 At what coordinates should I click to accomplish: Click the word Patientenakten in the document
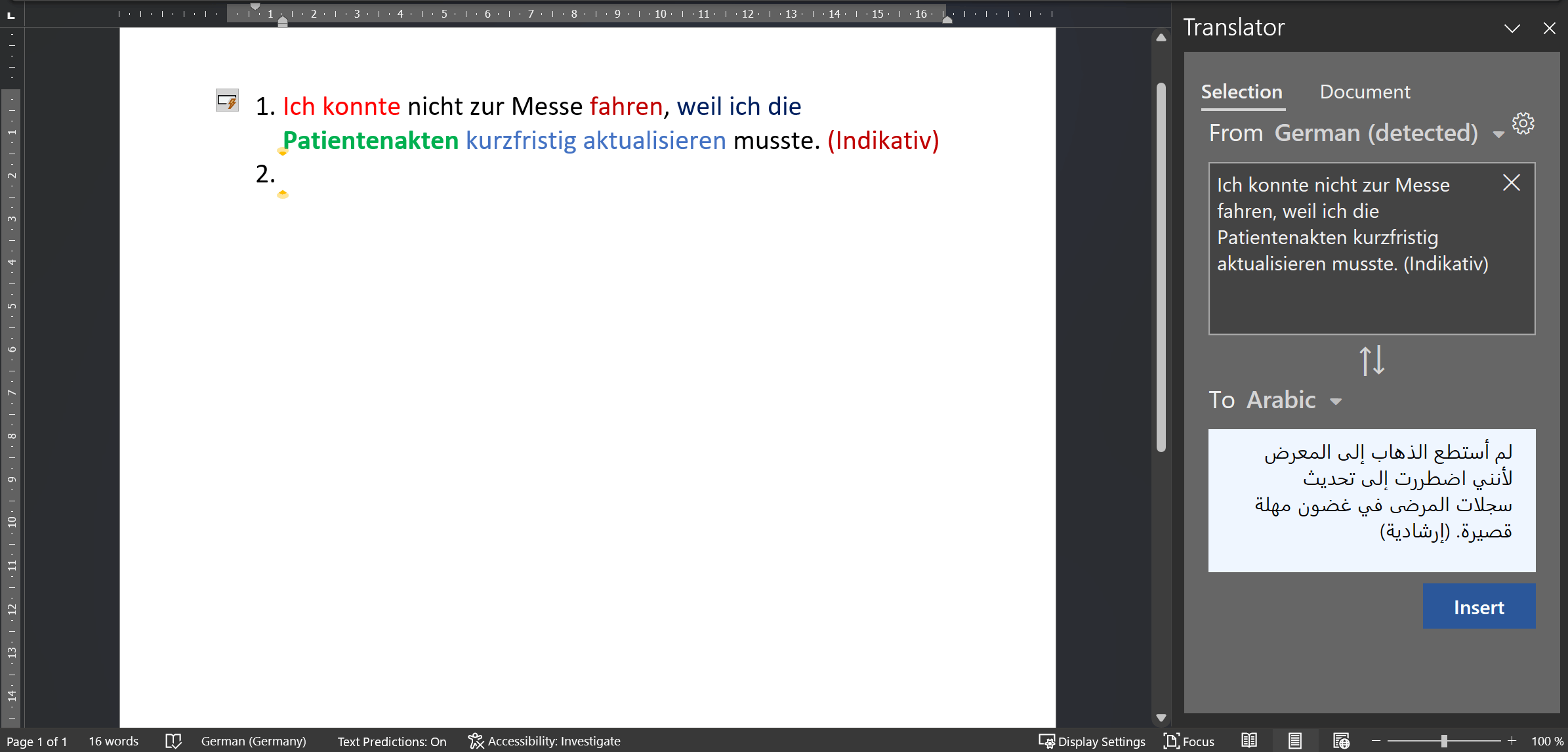point(371,140)
